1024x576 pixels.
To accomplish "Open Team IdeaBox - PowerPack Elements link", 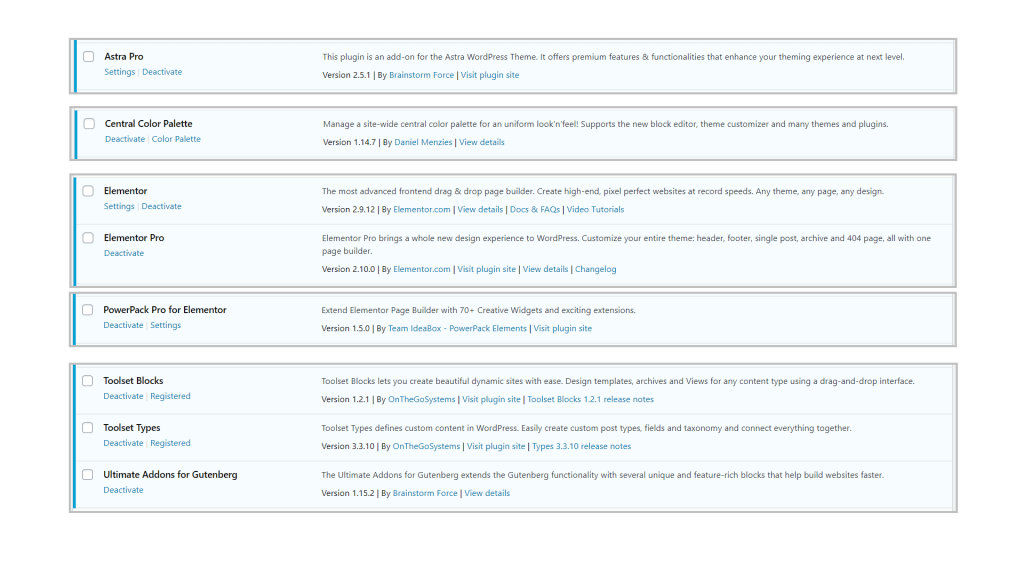I will [x=457, y=328].
